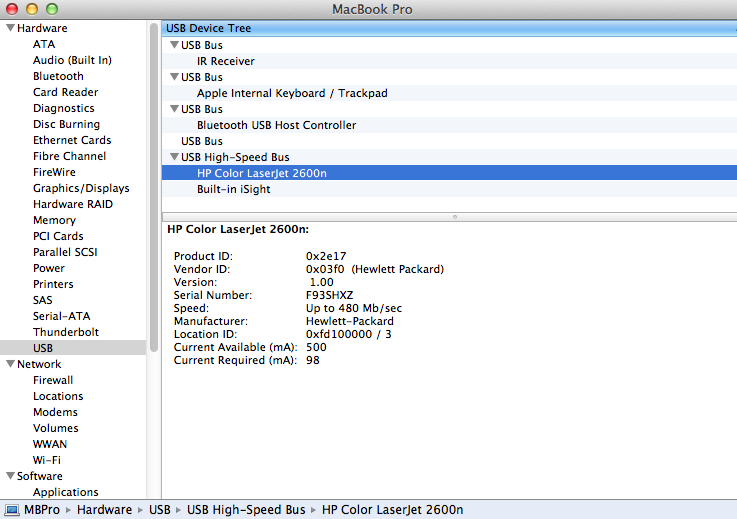
Task: Collapse the Software category triangle in sidebar
Action: 10,476
